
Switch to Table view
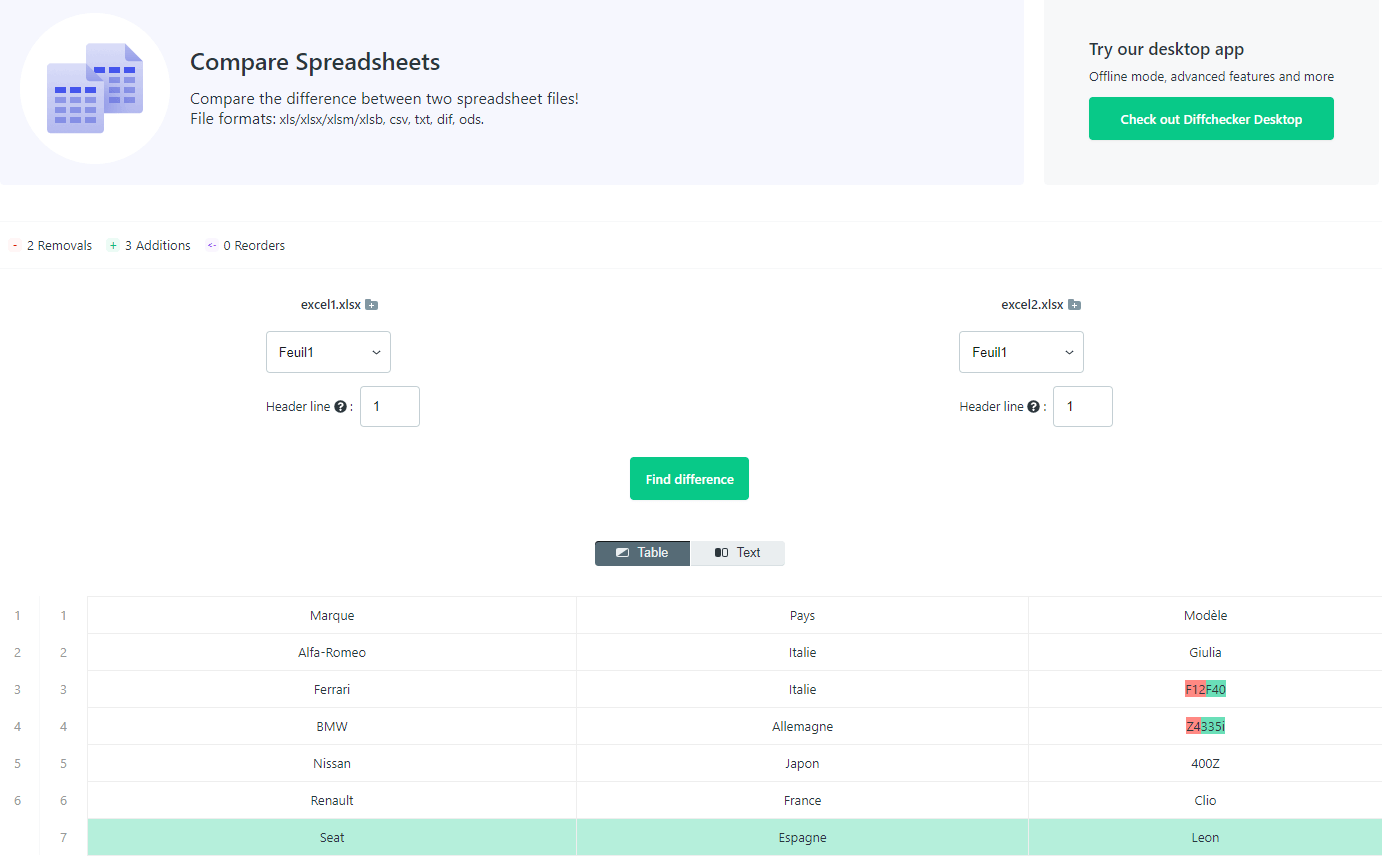click(642, 553)
